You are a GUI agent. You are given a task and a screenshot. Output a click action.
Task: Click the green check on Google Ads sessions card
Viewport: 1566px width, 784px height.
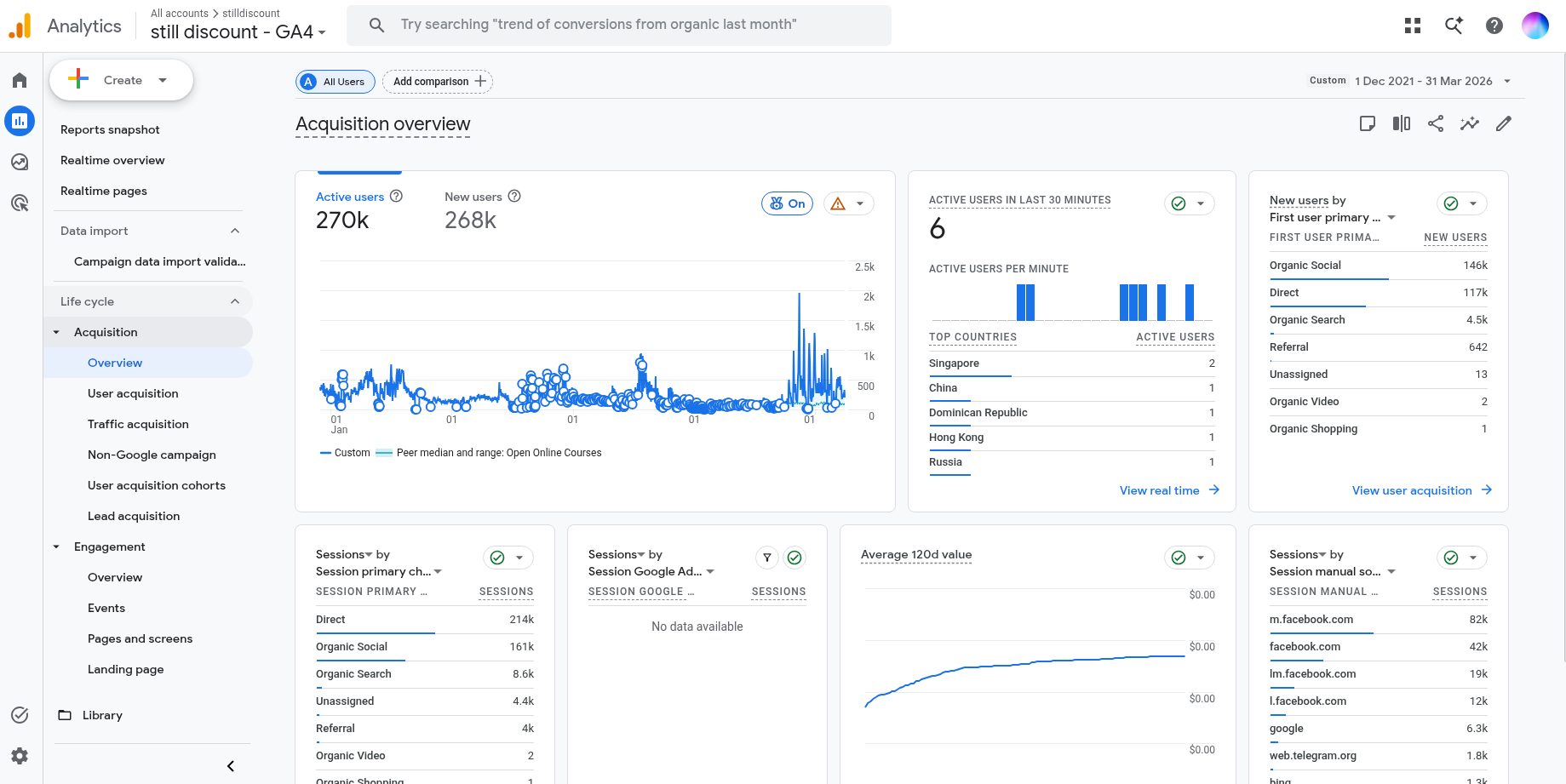click(794, 558)
